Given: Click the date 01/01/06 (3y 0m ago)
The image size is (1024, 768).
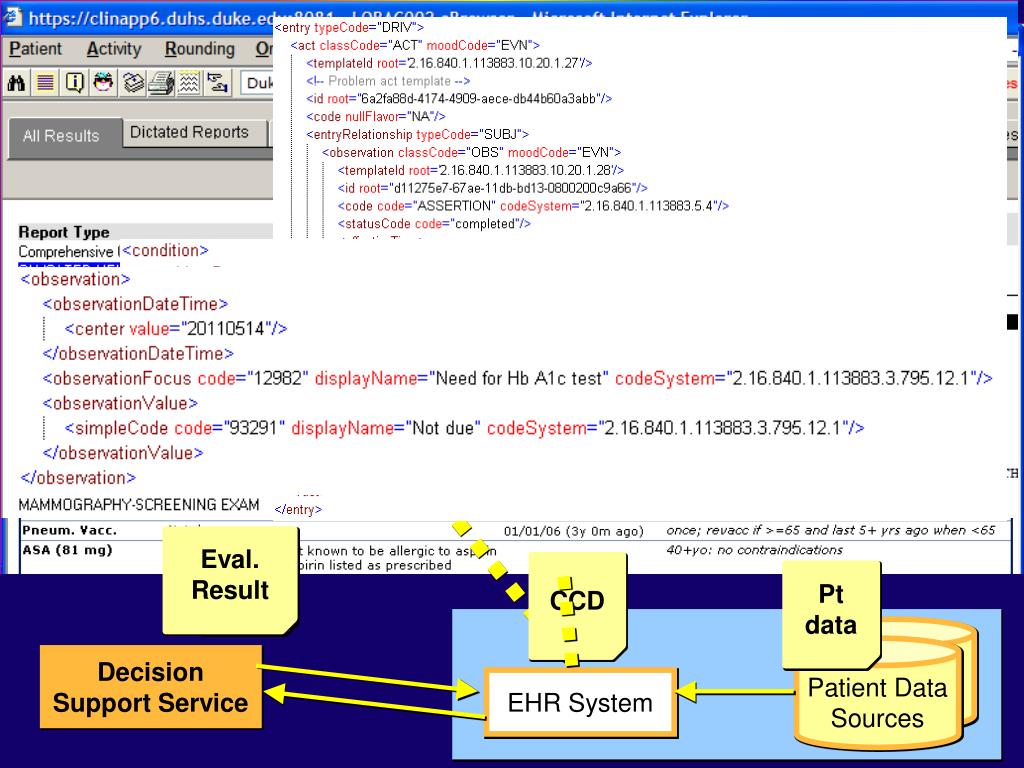Looking at the screenshot, I should 573,531.
